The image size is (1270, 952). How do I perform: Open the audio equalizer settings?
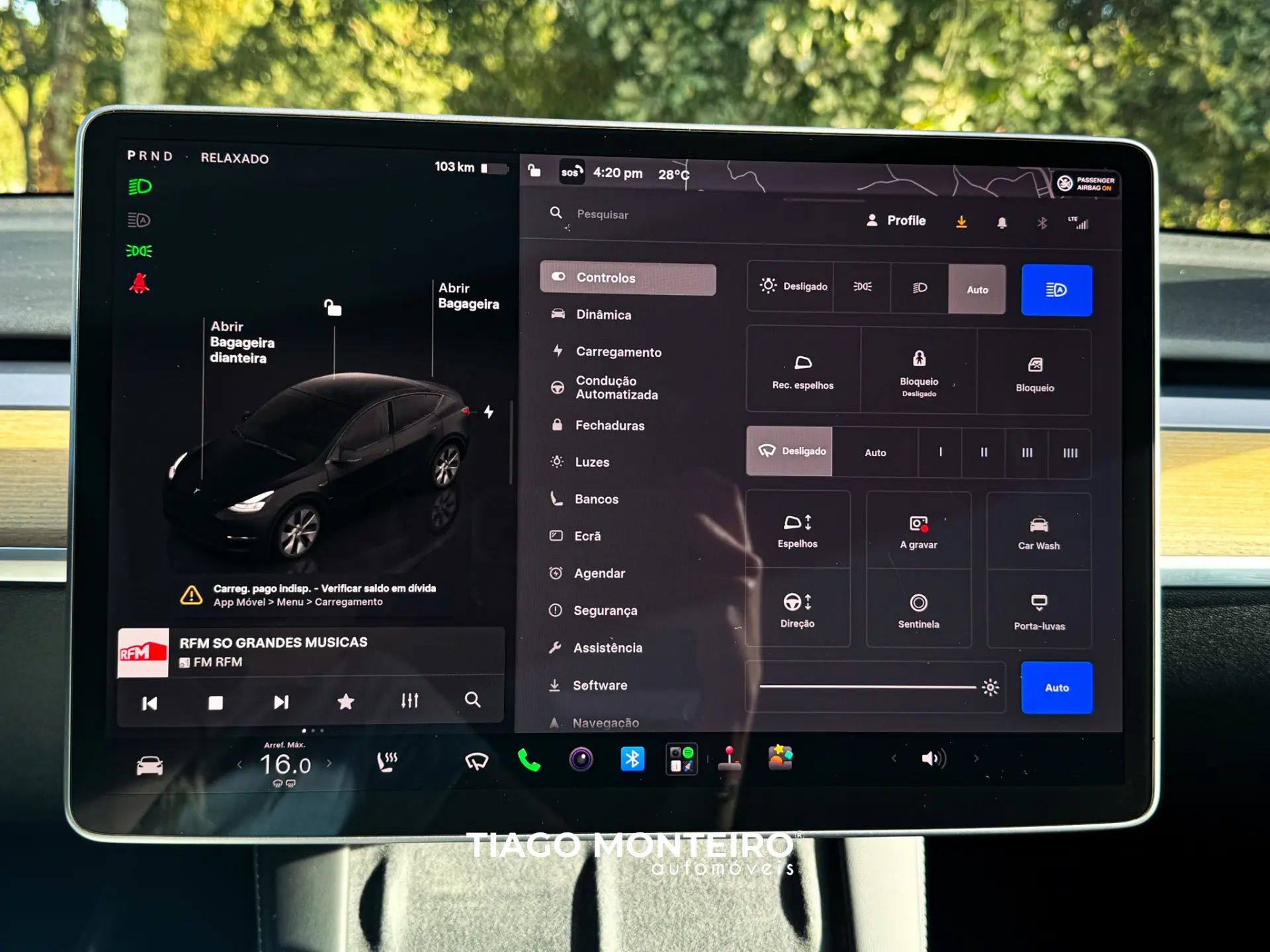[409, 701]
